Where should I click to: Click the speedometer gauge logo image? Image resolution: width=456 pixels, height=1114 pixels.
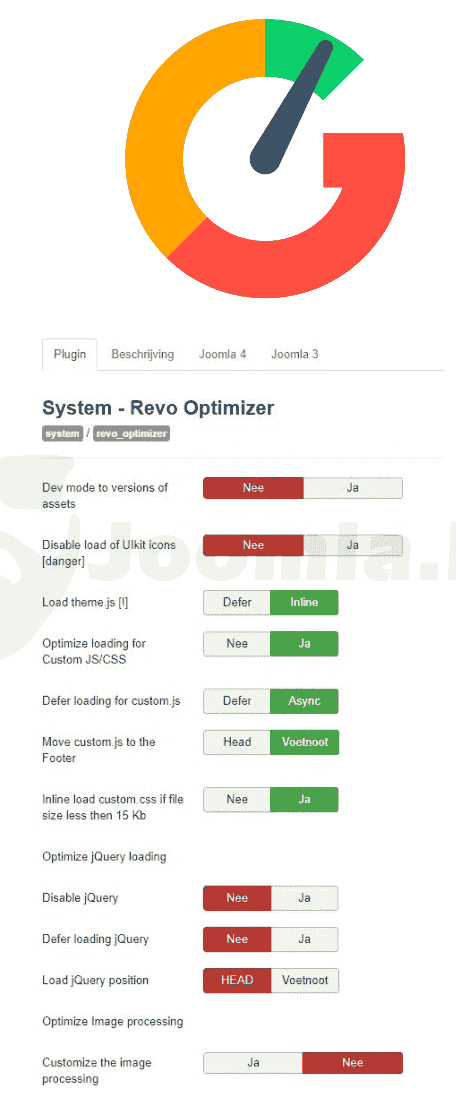click(x=266, y=158)
